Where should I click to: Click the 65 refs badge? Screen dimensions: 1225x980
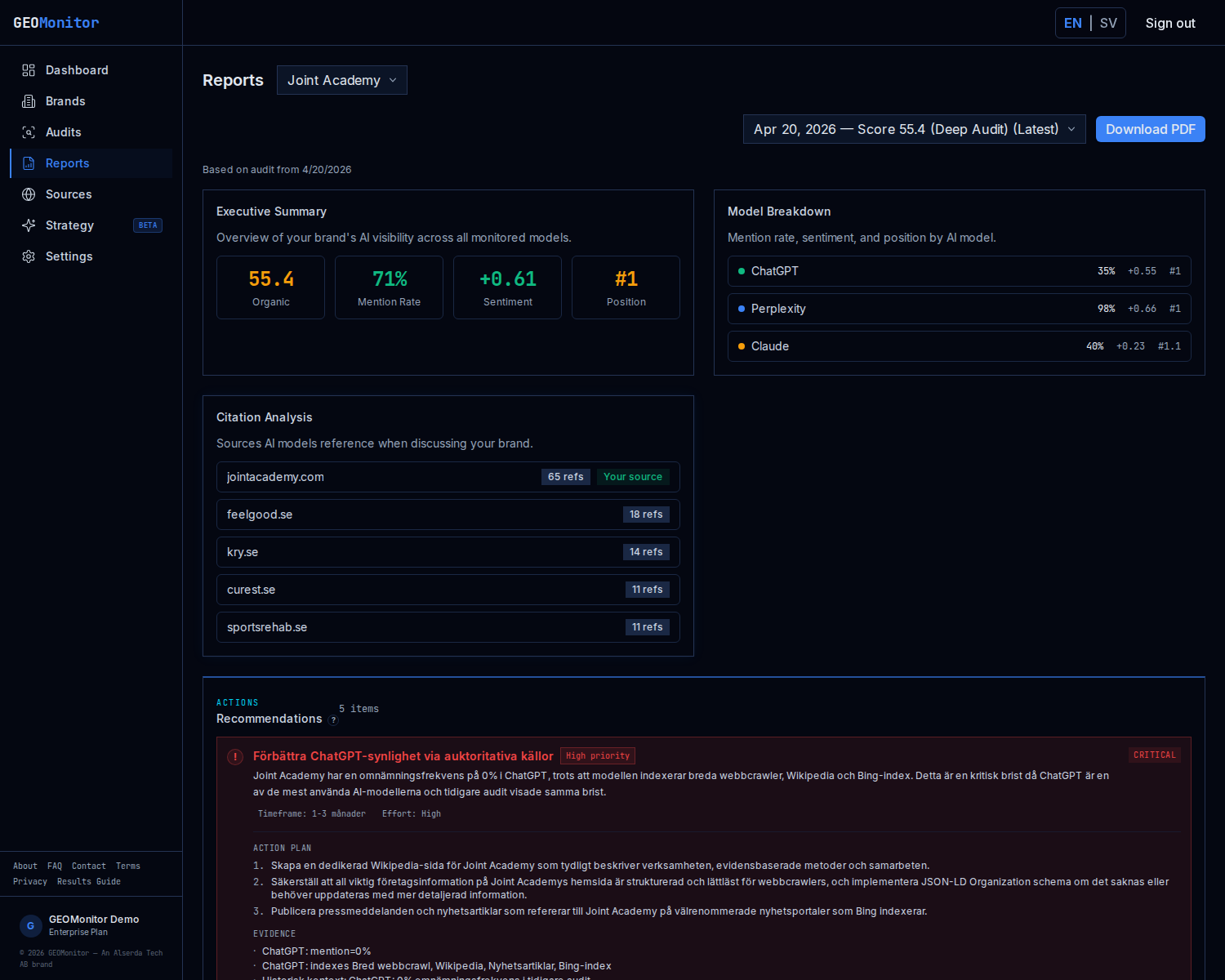pos(566,477)
